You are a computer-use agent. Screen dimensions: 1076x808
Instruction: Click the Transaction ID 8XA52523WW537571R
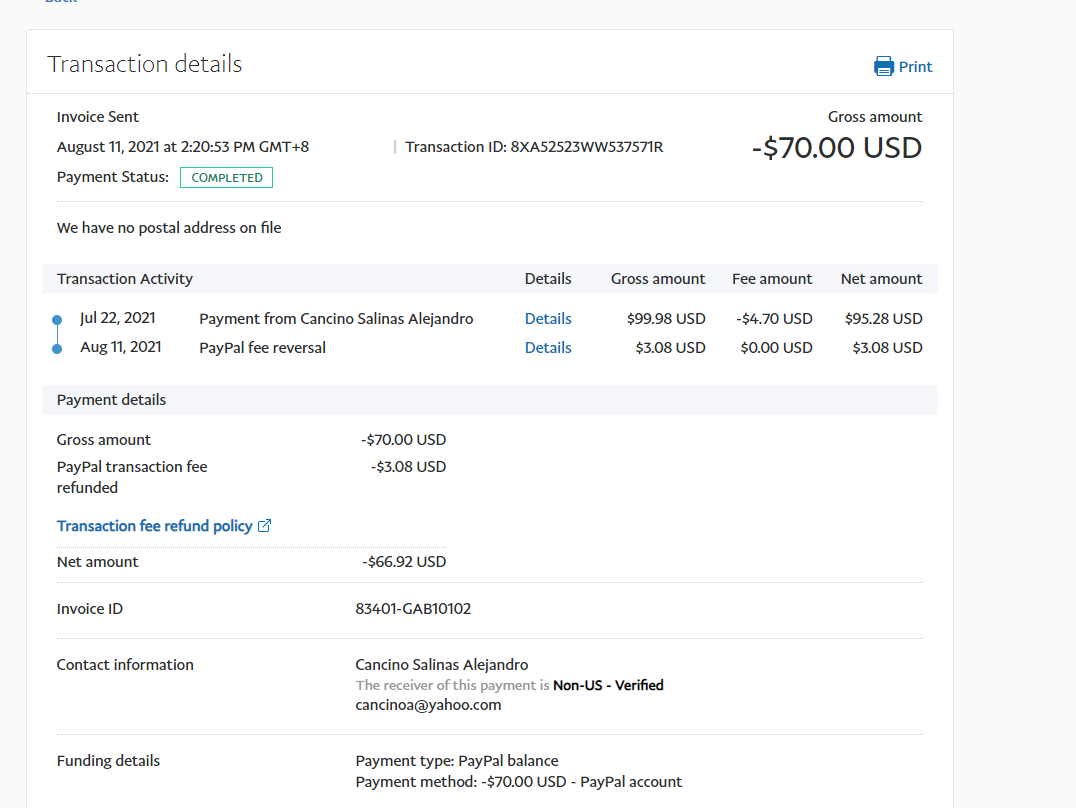(x=586, y=147)
